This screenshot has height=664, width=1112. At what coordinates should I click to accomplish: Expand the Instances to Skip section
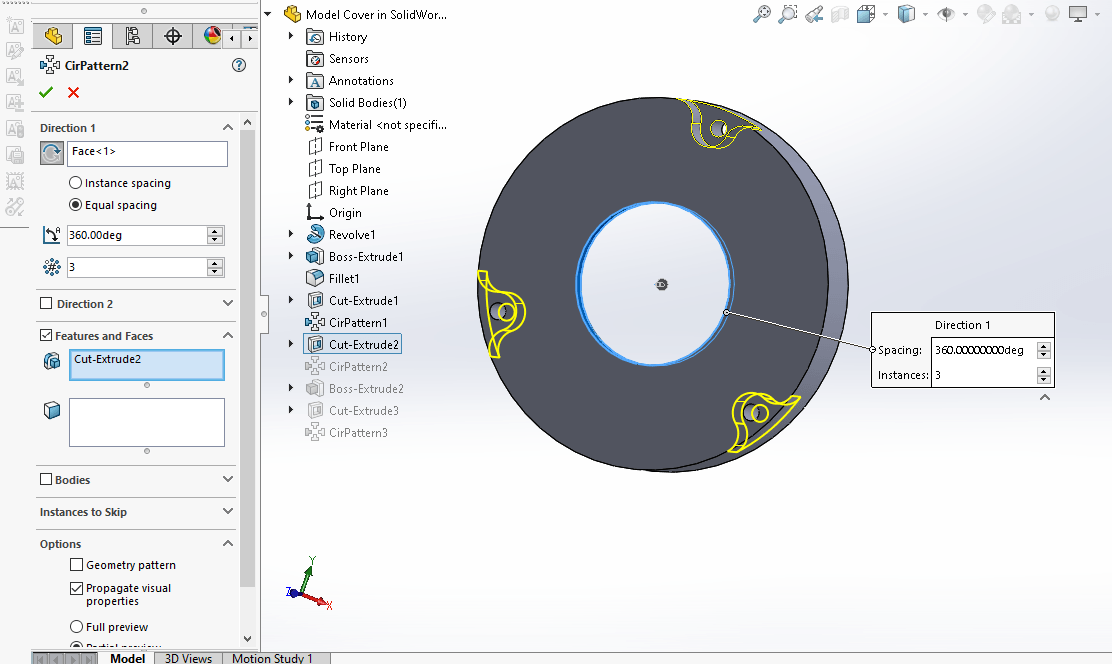(227, 512)
